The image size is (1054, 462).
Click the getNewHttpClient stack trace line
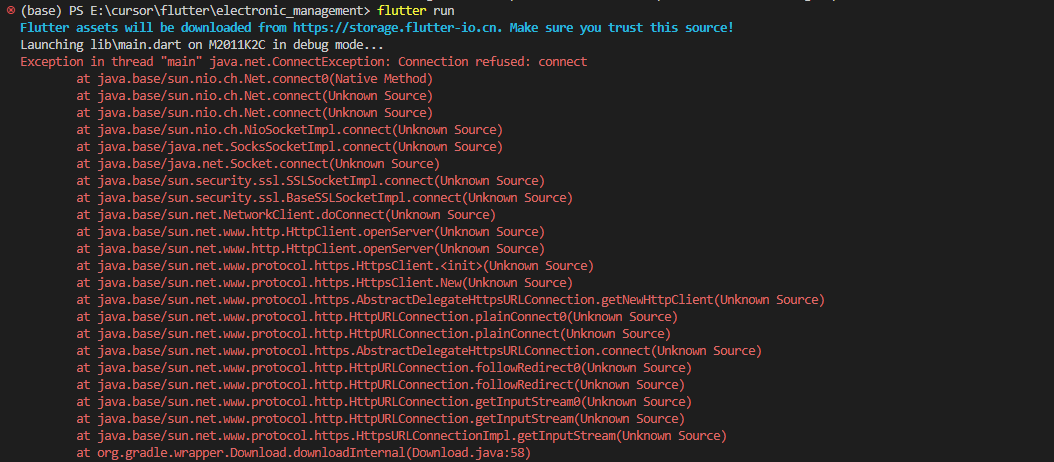pos(450,299)
